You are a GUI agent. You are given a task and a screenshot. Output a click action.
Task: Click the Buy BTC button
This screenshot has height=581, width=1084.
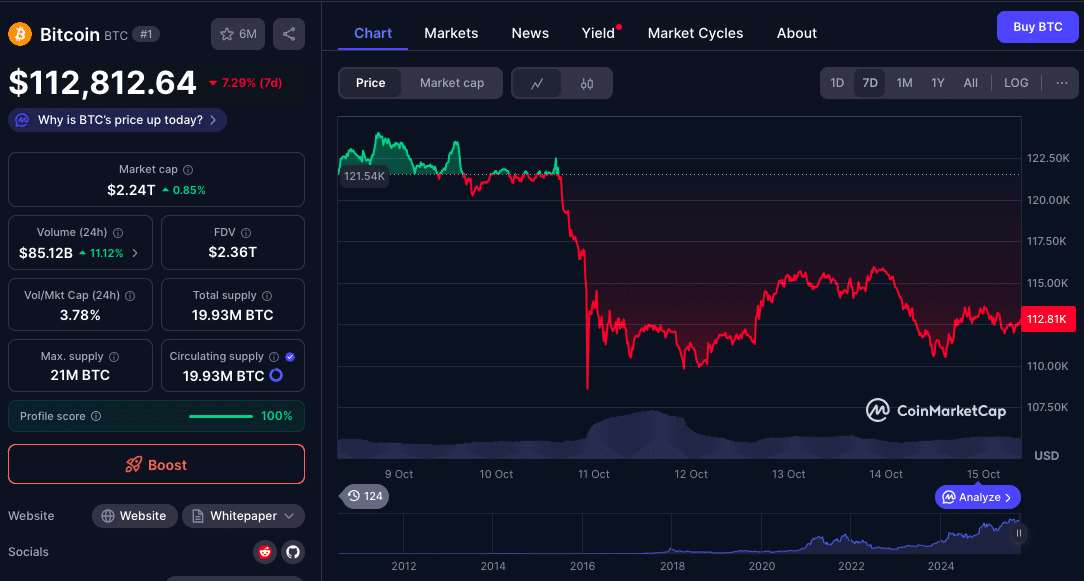click(x=1037, y=28)
